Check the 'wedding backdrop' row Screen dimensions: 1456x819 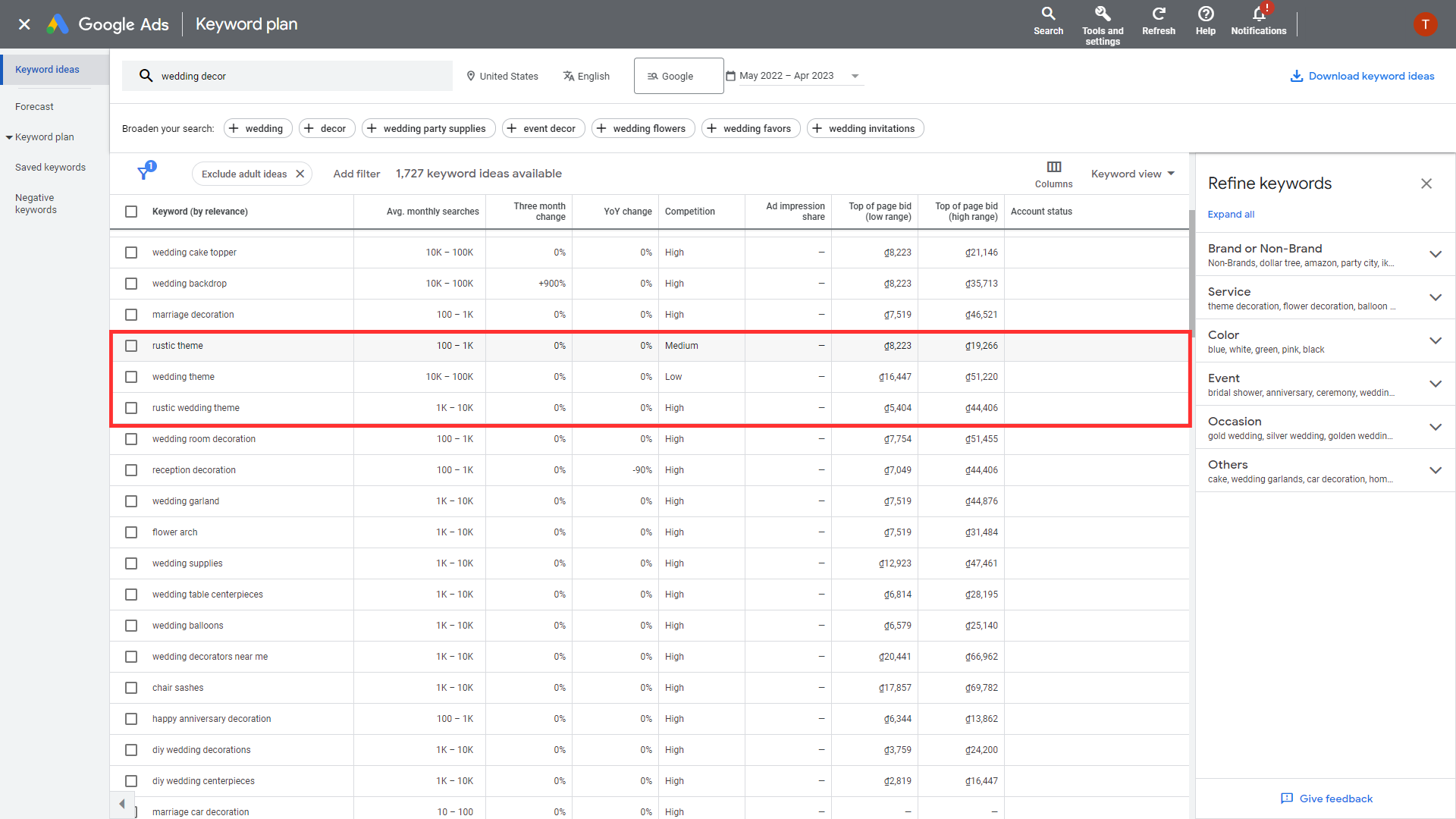pos(131,284)
